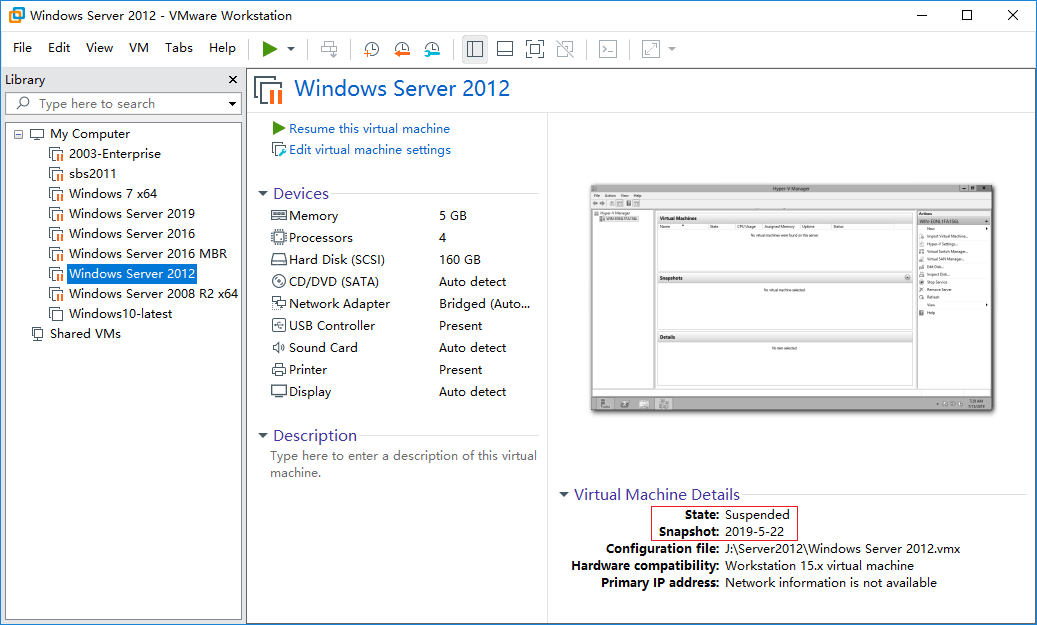This screenshot has height=625, width=1037.
Task: Open the VM menu
Action: point(139,48)
